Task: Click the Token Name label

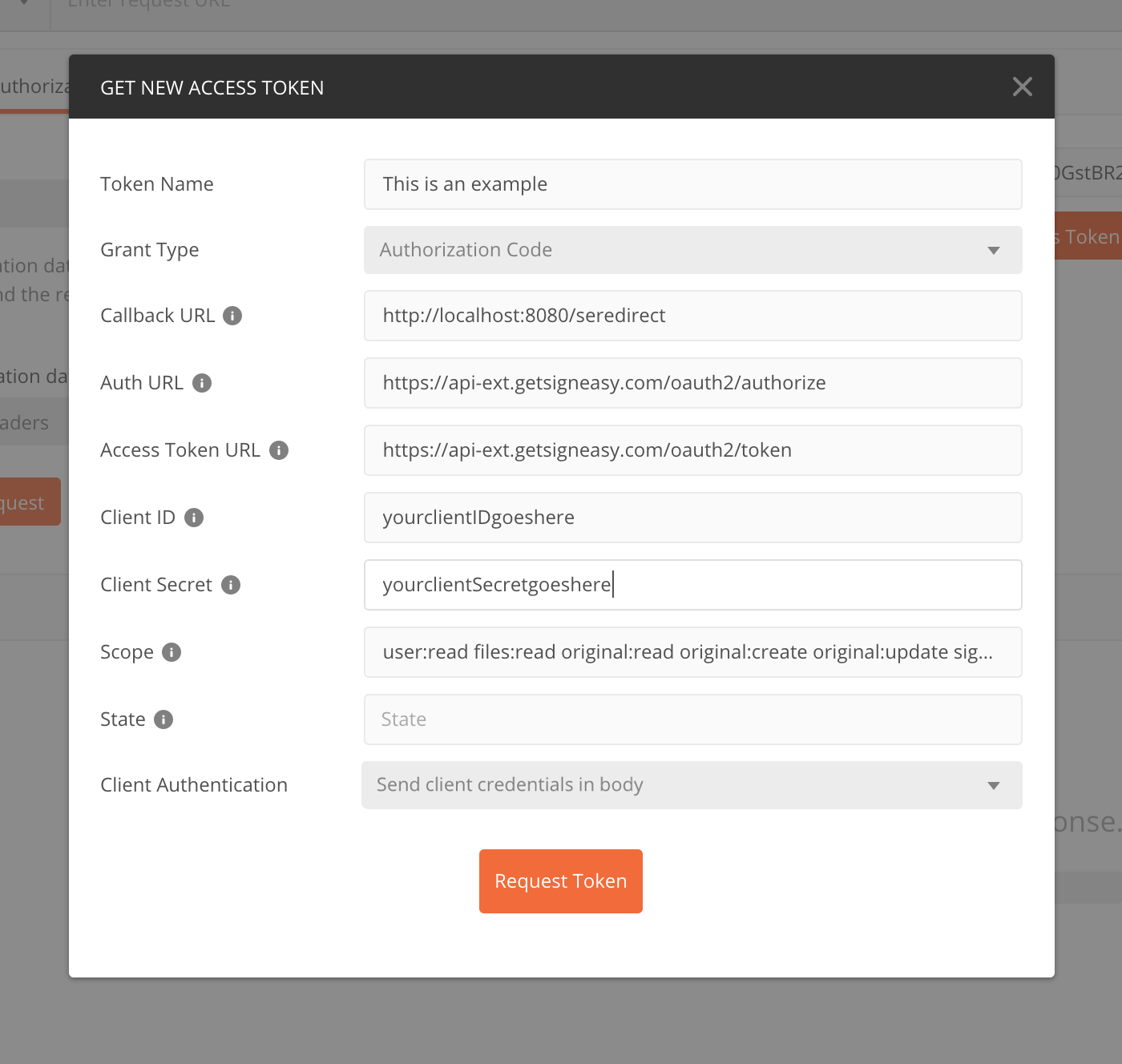Action: 157,184
